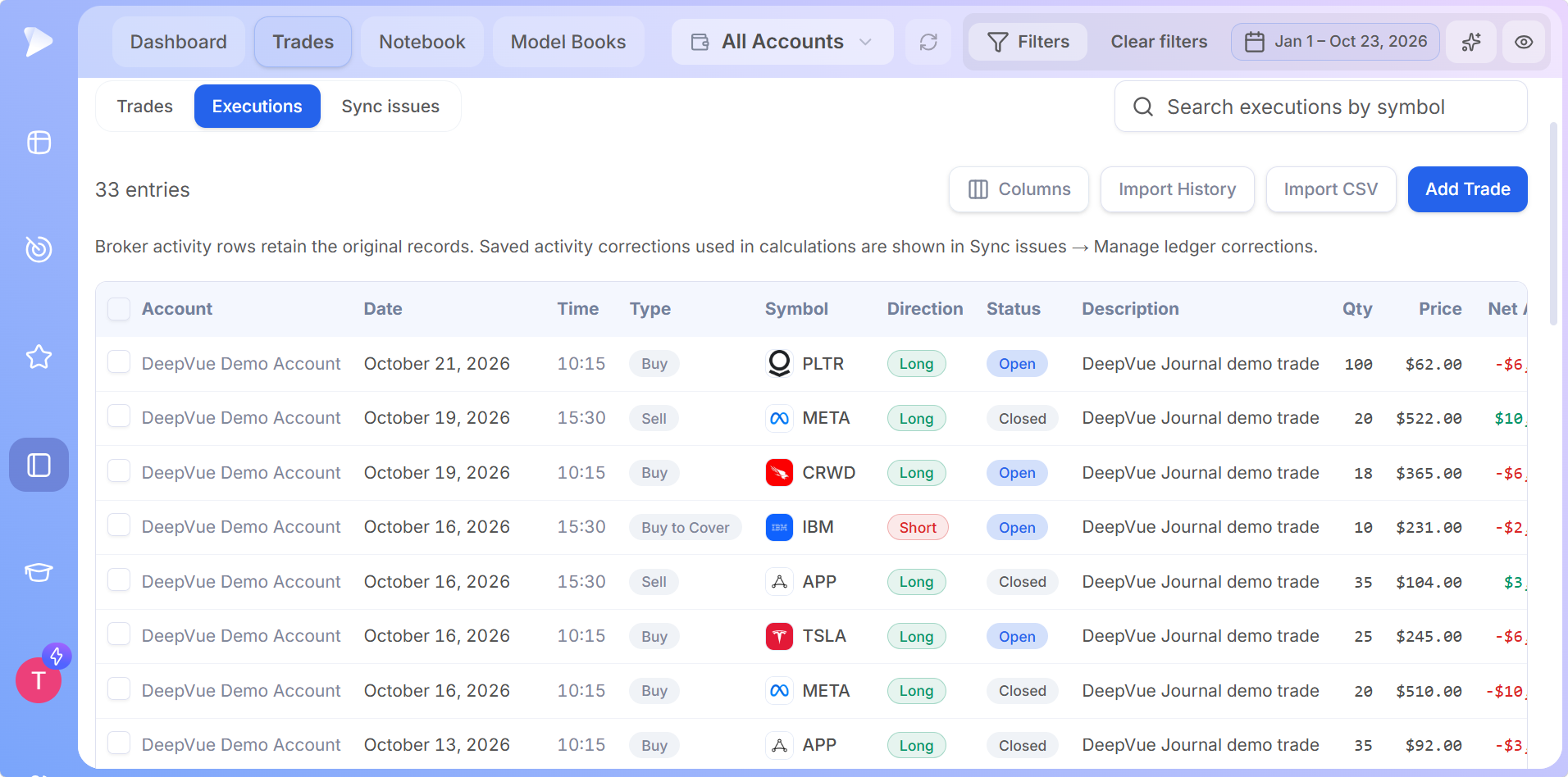Sort by the Date column header
Screen dimensions: 1568x777
tap(383, 309)
